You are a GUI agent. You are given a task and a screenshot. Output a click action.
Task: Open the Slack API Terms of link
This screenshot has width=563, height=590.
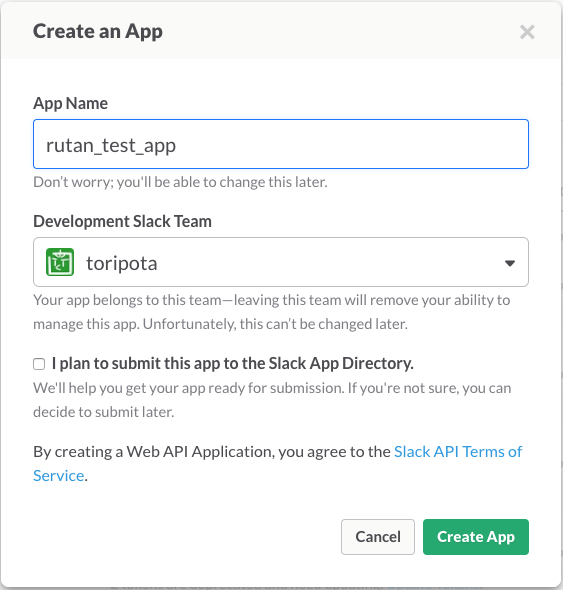[458, 452]
